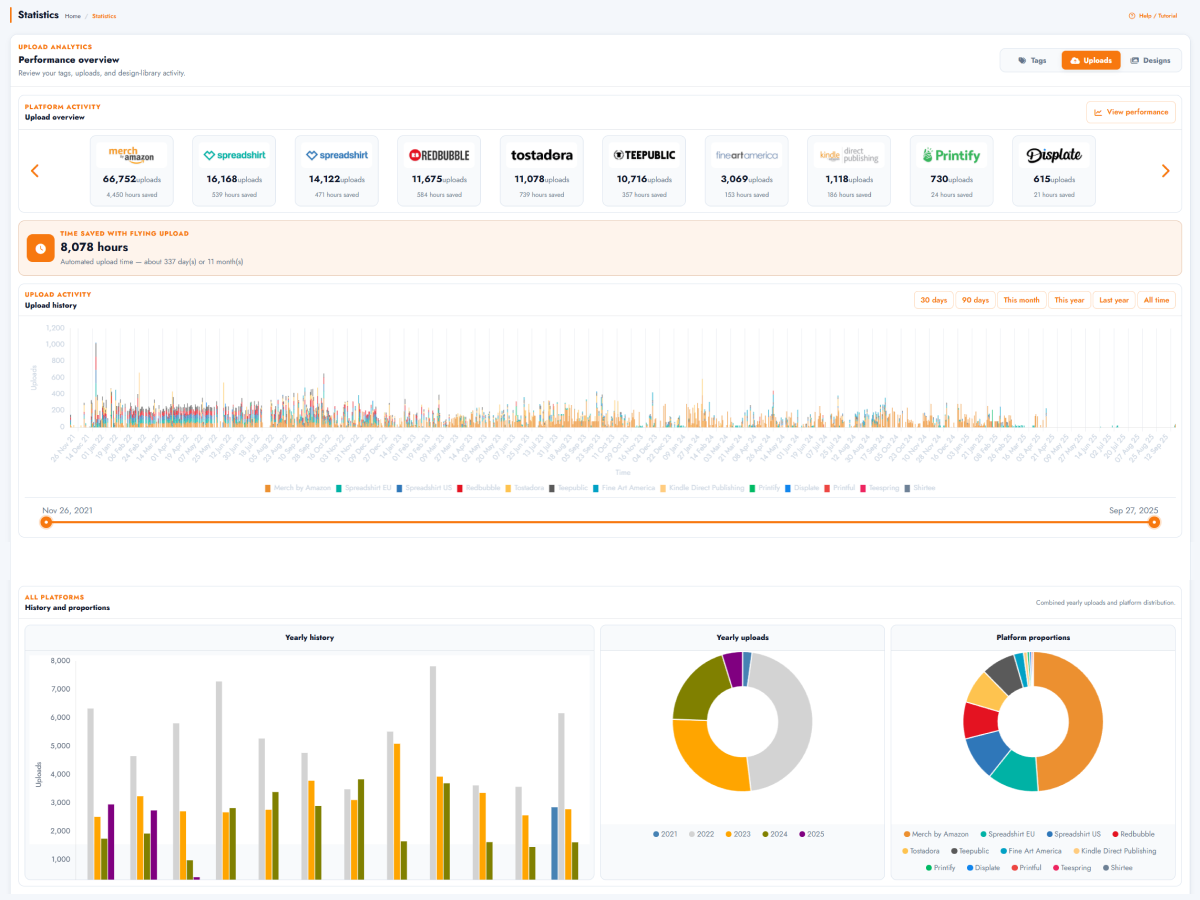Go to Home in the breadcrumb

(x=73, y=16)
